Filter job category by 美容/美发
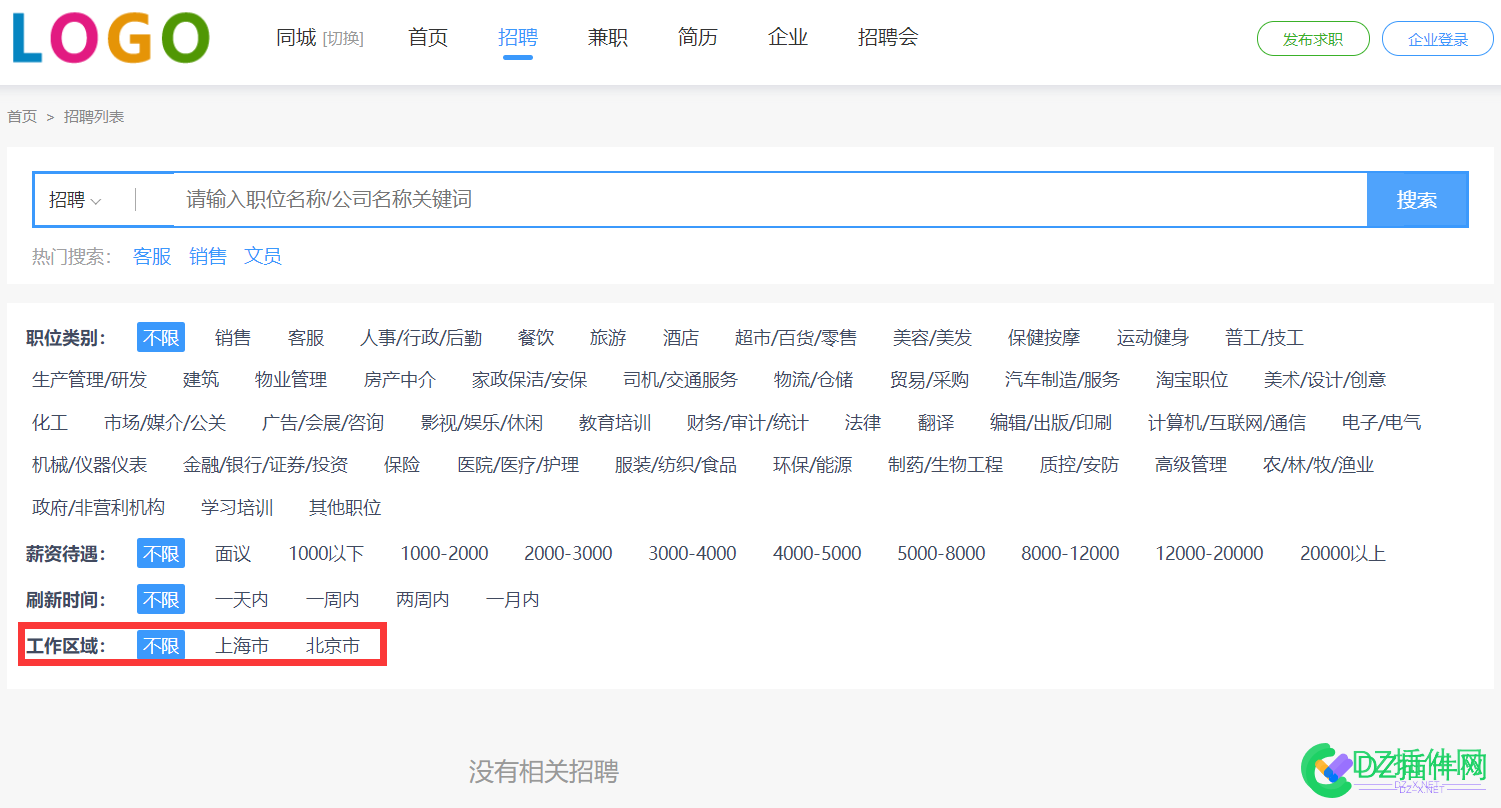The width and height of the screenshot is (1501, 808). 933,338
